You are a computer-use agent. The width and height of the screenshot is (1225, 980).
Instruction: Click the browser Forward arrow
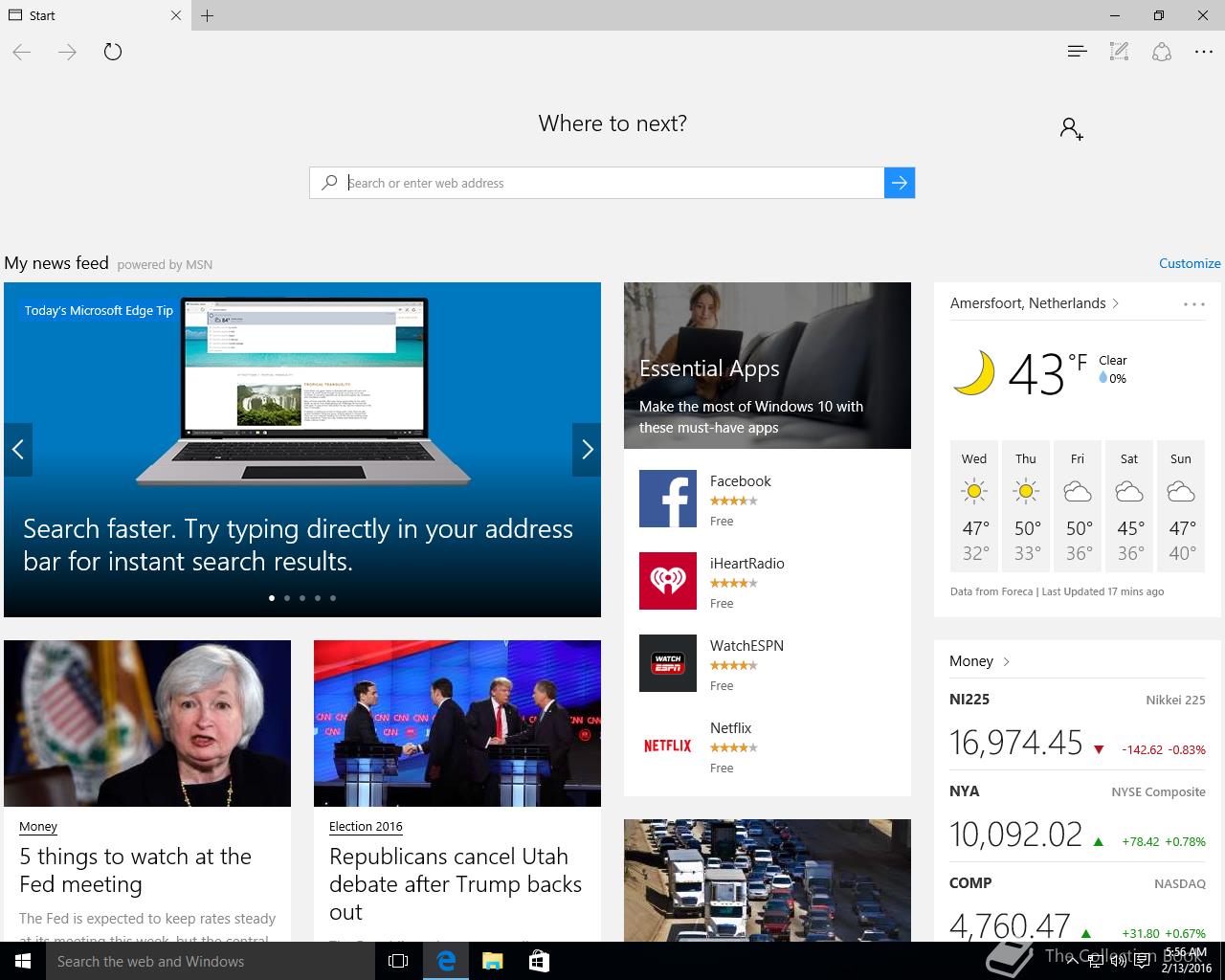tap(67, 52)
